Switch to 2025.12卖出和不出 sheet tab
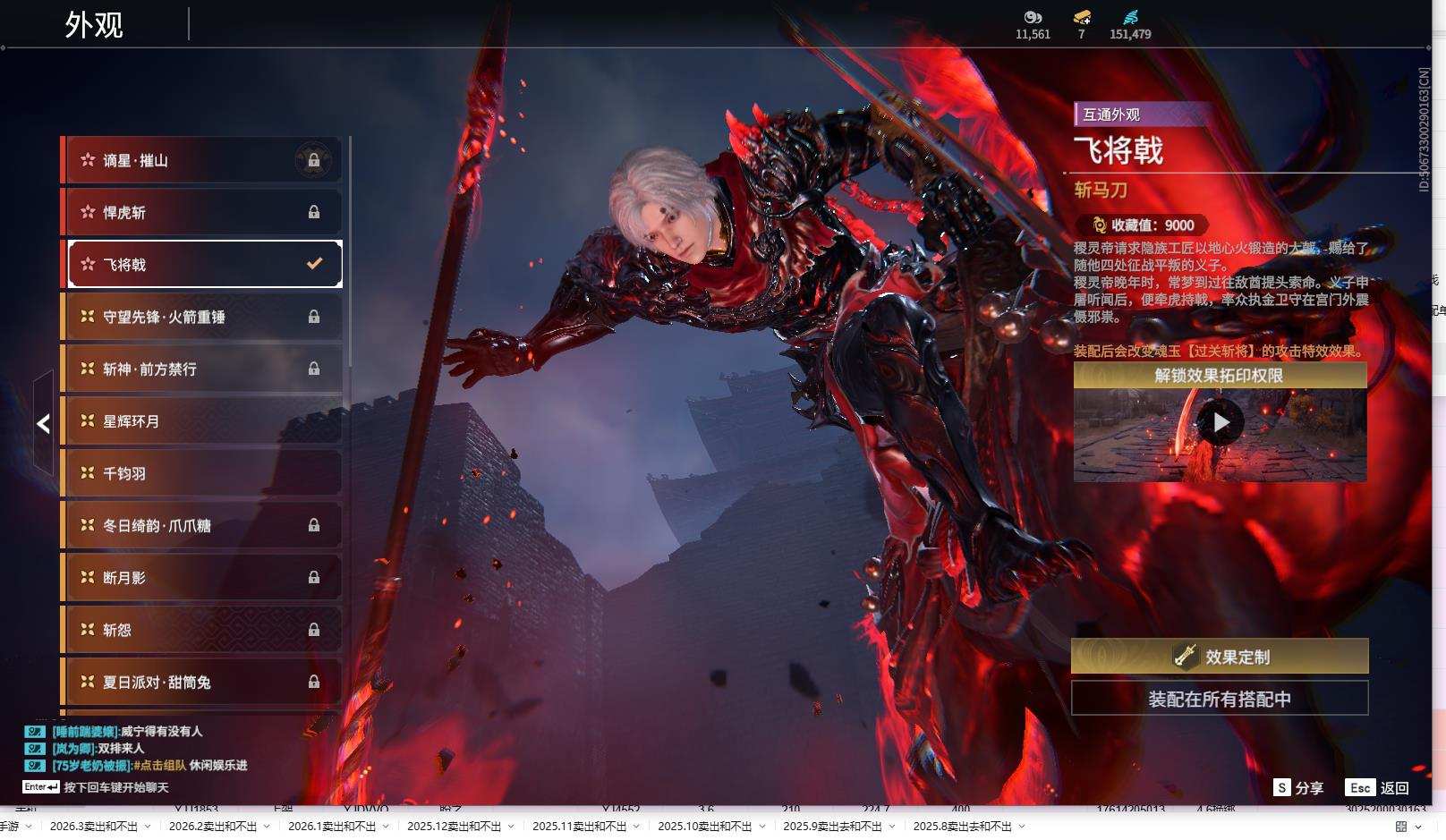Screen dimensions: 1446x840 [455, 827]
